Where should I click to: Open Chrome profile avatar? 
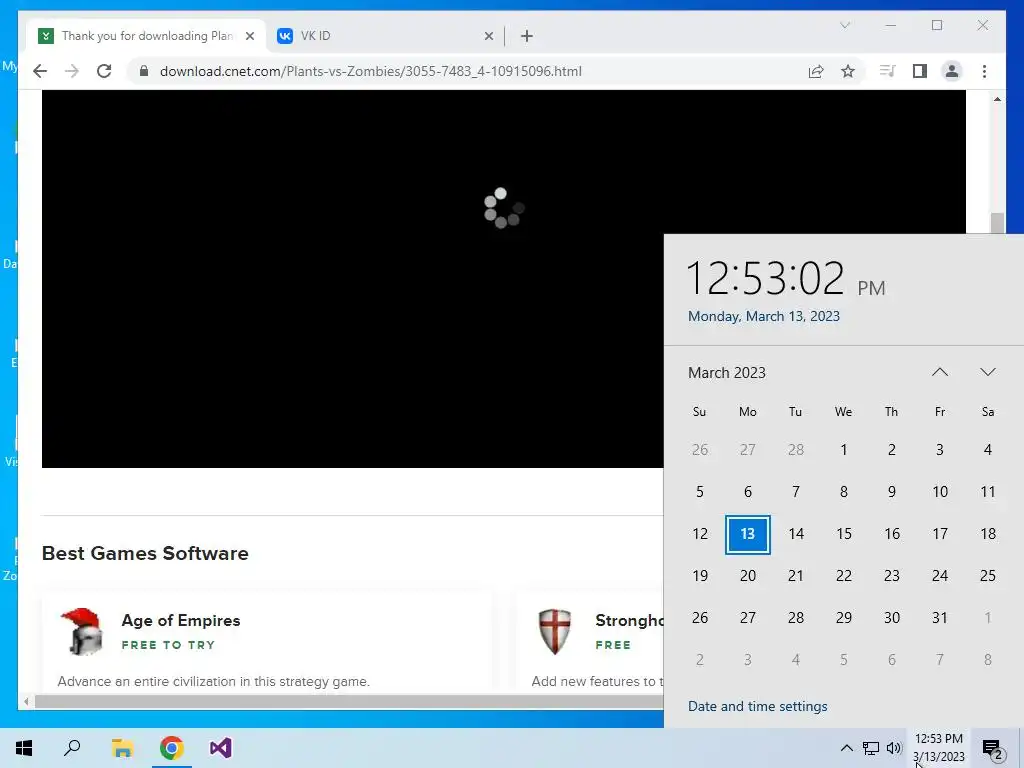[x=952, y=71]
